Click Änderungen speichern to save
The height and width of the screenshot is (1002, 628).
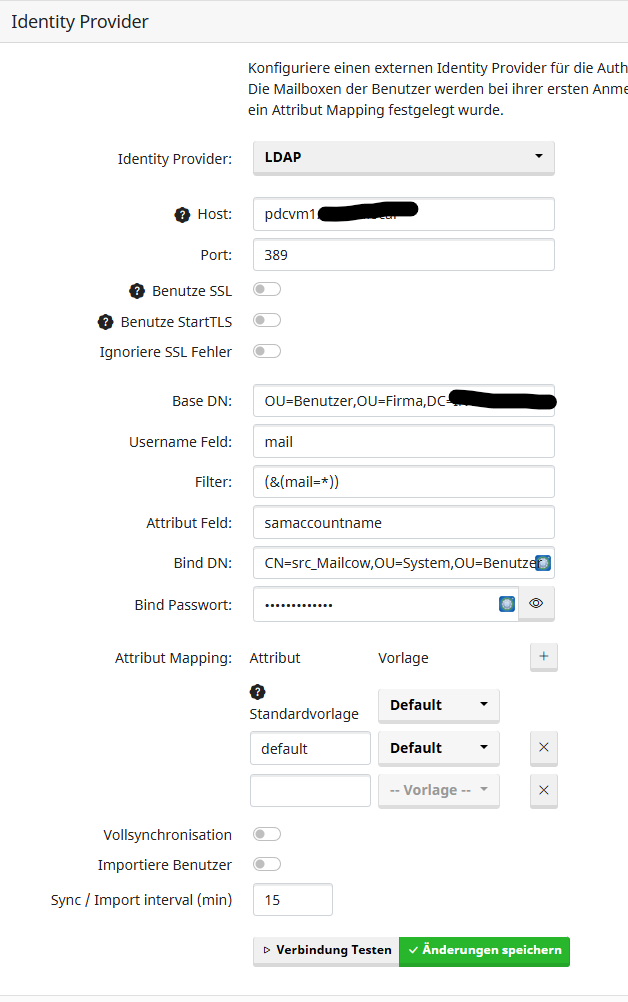[x=484, y=950]
